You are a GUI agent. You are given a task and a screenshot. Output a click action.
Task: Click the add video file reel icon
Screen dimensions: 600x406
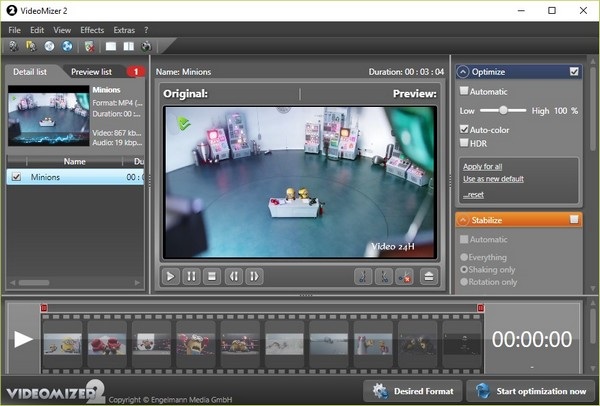(14, 46)
